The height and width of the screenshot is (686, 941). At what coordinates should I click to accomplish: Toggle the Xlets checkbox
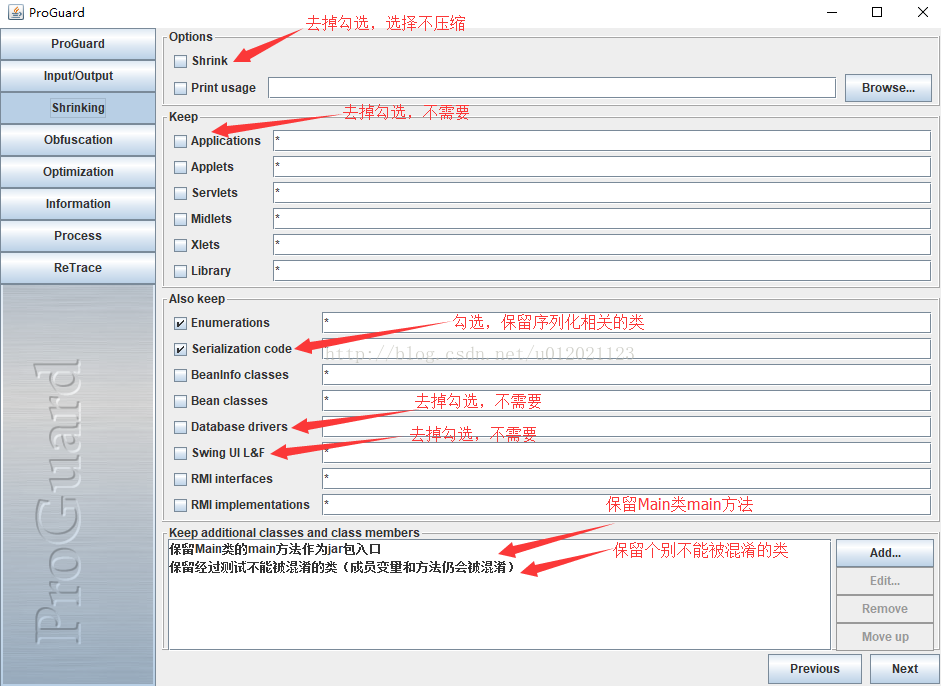(x=180, y=245)
